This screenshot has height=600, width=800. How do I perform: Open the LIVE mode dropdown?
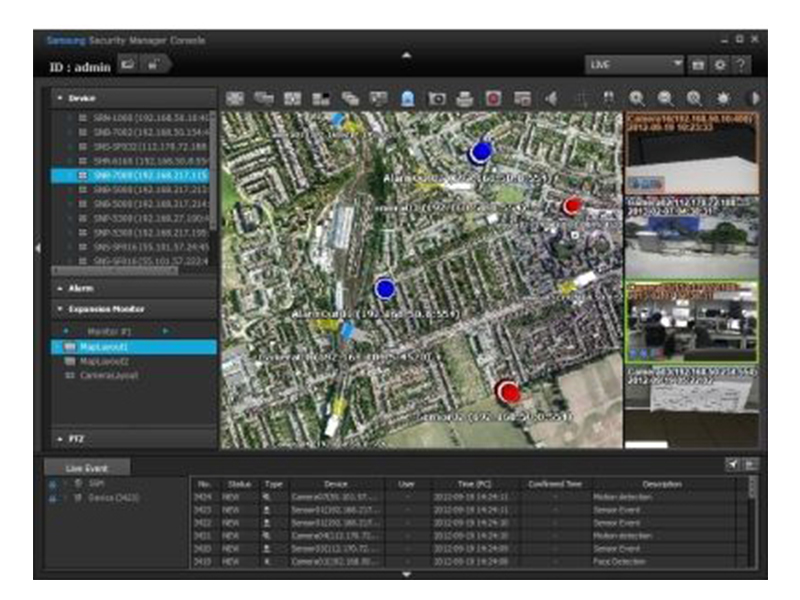click(x=635, y=64)
